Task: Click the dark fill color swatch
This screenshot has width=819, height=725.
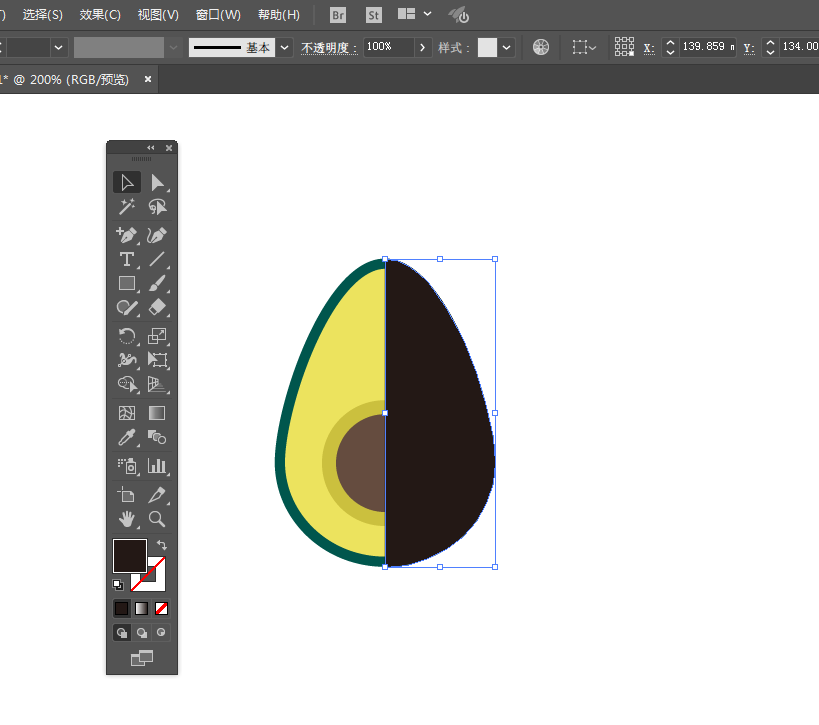Action: 130,555
